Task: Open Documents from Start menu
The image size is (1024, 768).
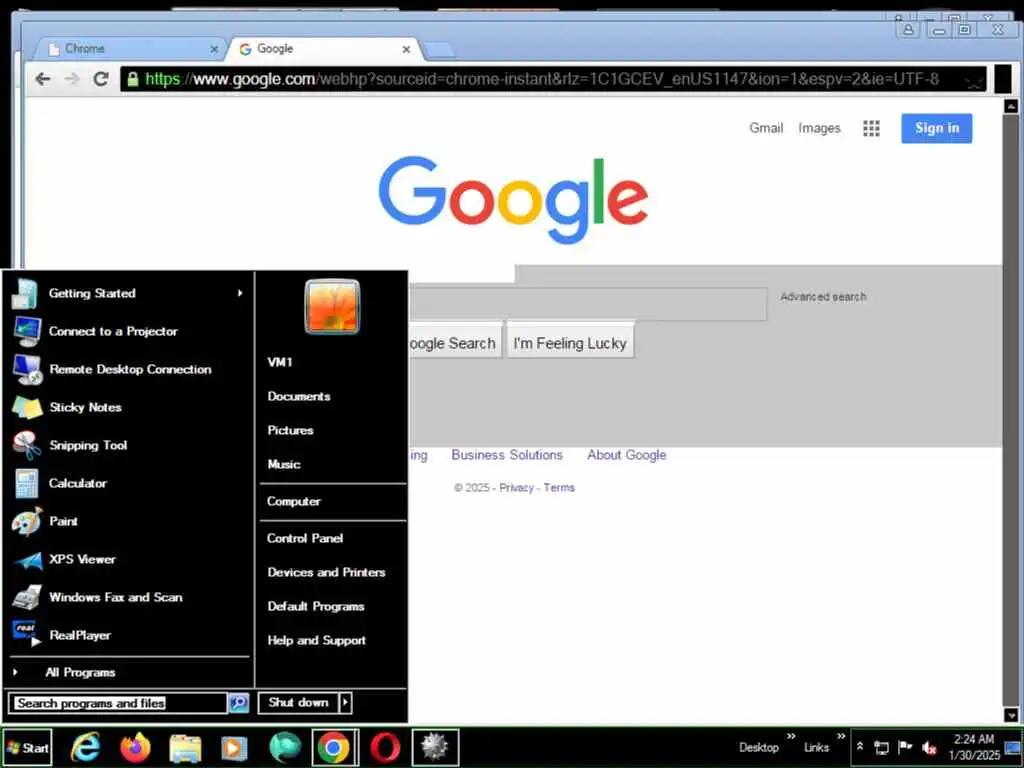Action: [299, 396]
